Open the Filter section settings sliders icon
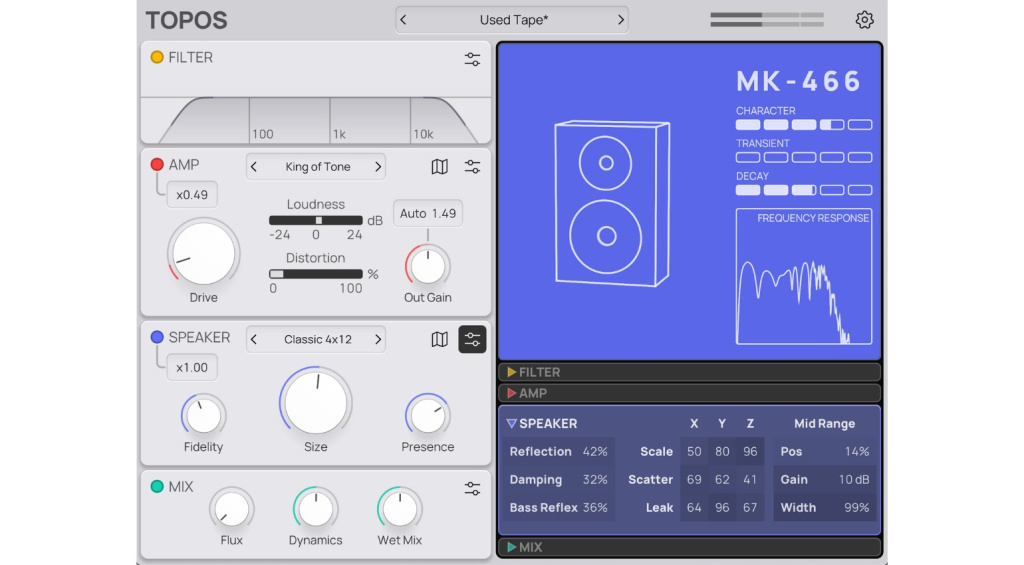The width and height of the screenshot is (1024, 565). tap(472, 59)
